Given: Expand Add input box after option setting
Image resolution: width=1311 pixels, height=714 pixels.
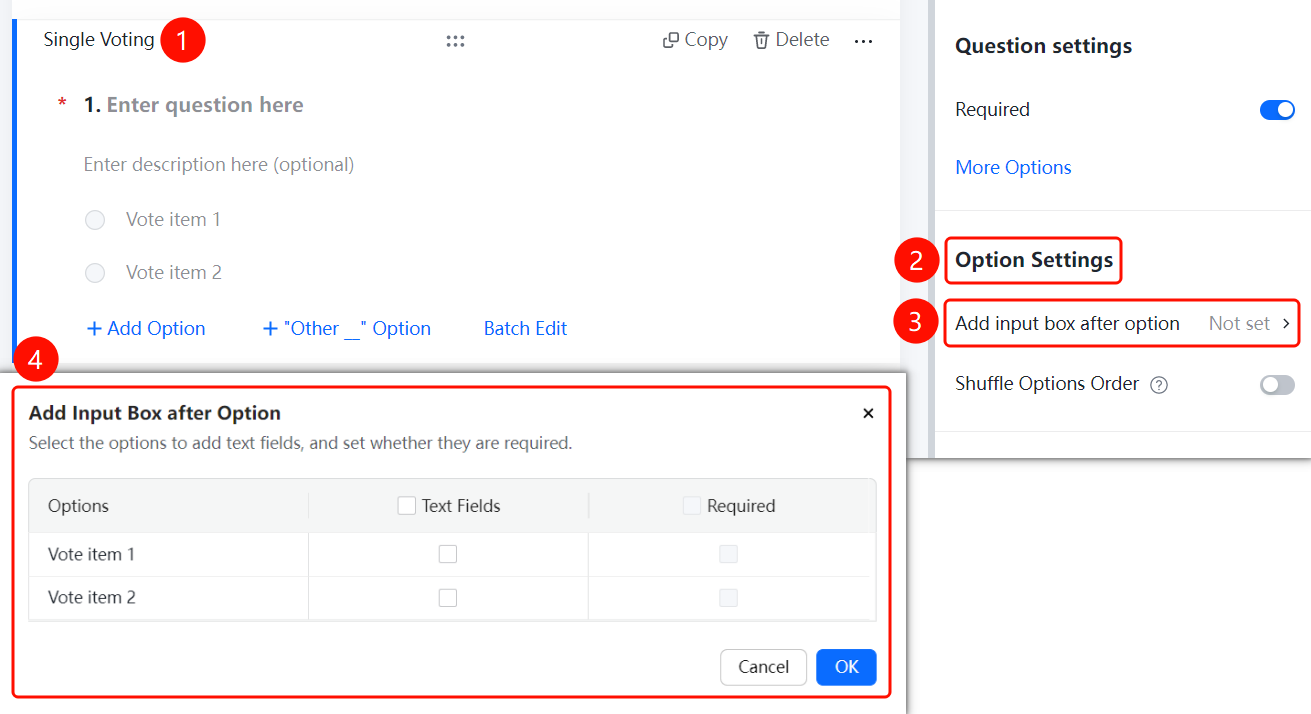Looking at the screenshot, I should (1122, 324).
